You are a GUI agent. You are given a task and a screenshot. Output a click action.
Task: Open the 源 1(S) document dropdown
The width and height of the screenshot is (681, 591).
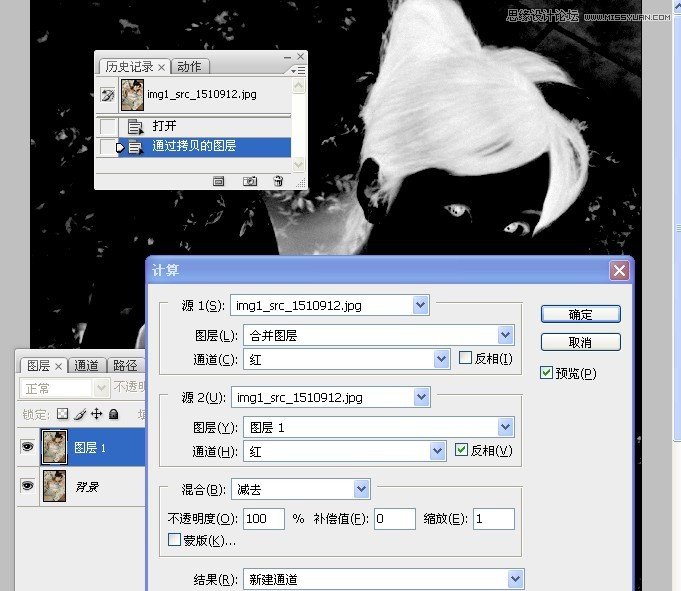420,305
